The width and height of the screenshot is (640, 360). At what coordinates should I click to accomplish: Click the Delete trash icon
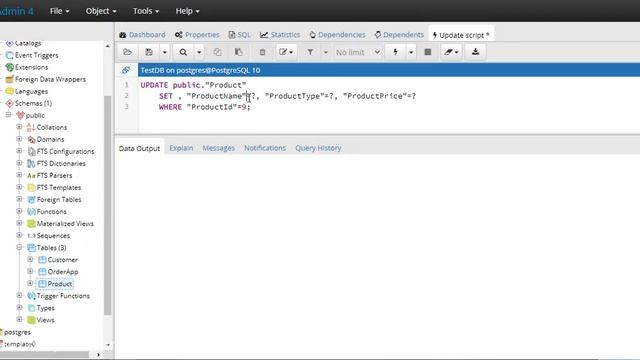[262, 52]
